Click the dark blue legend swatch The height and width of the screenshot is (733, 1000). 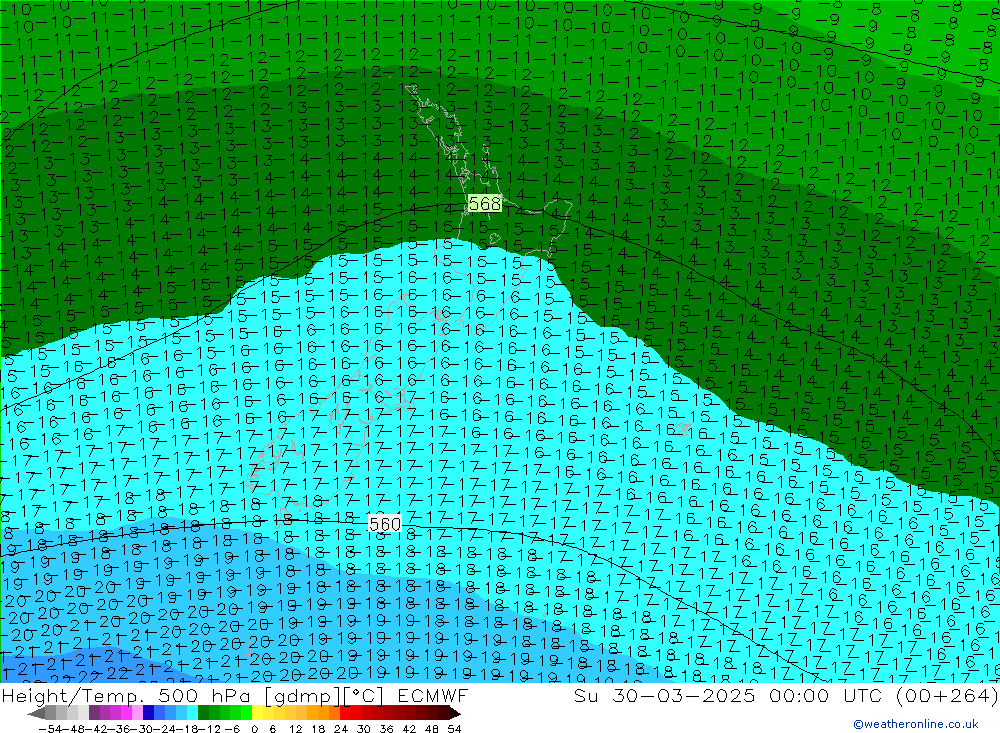[x=148, y=712]
